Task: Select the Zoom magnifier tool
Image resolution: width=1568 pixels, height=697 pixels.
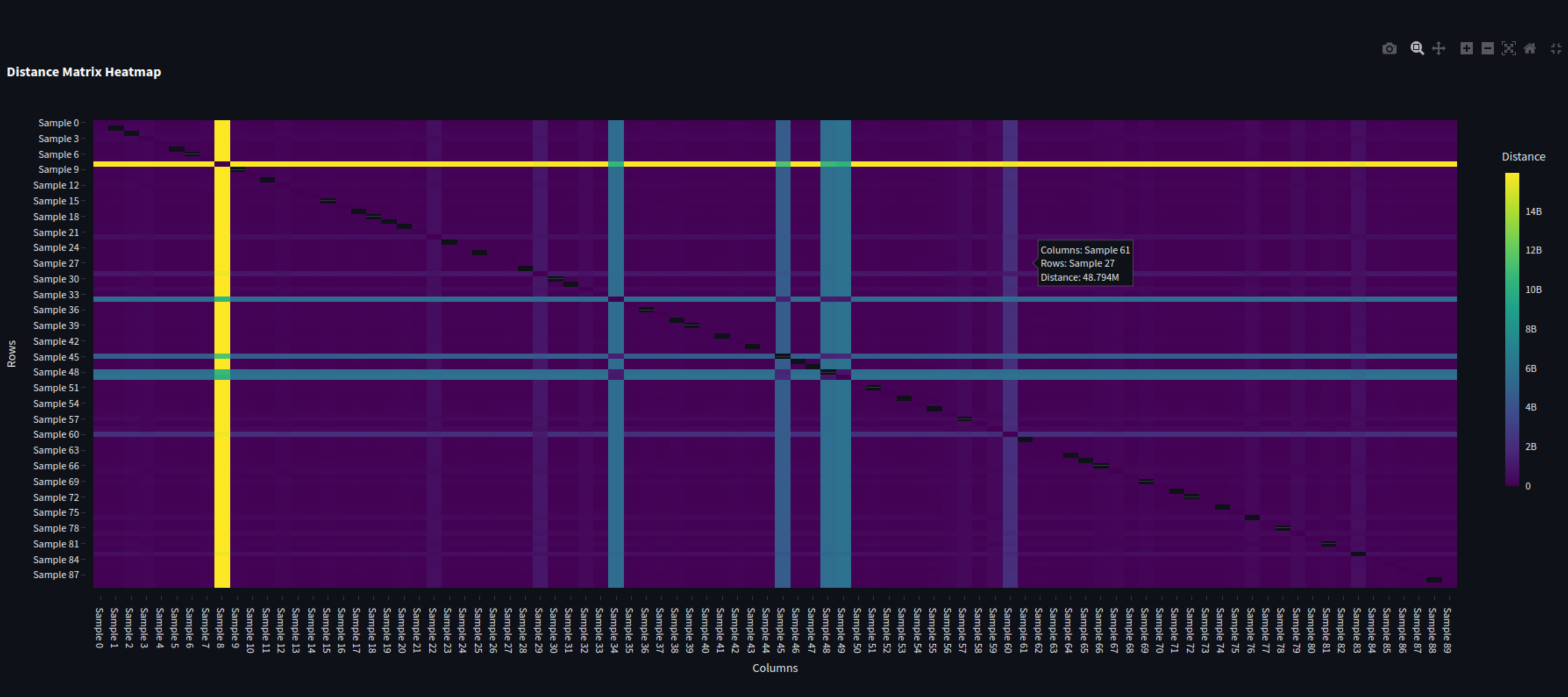Action: click(1417, 49)
